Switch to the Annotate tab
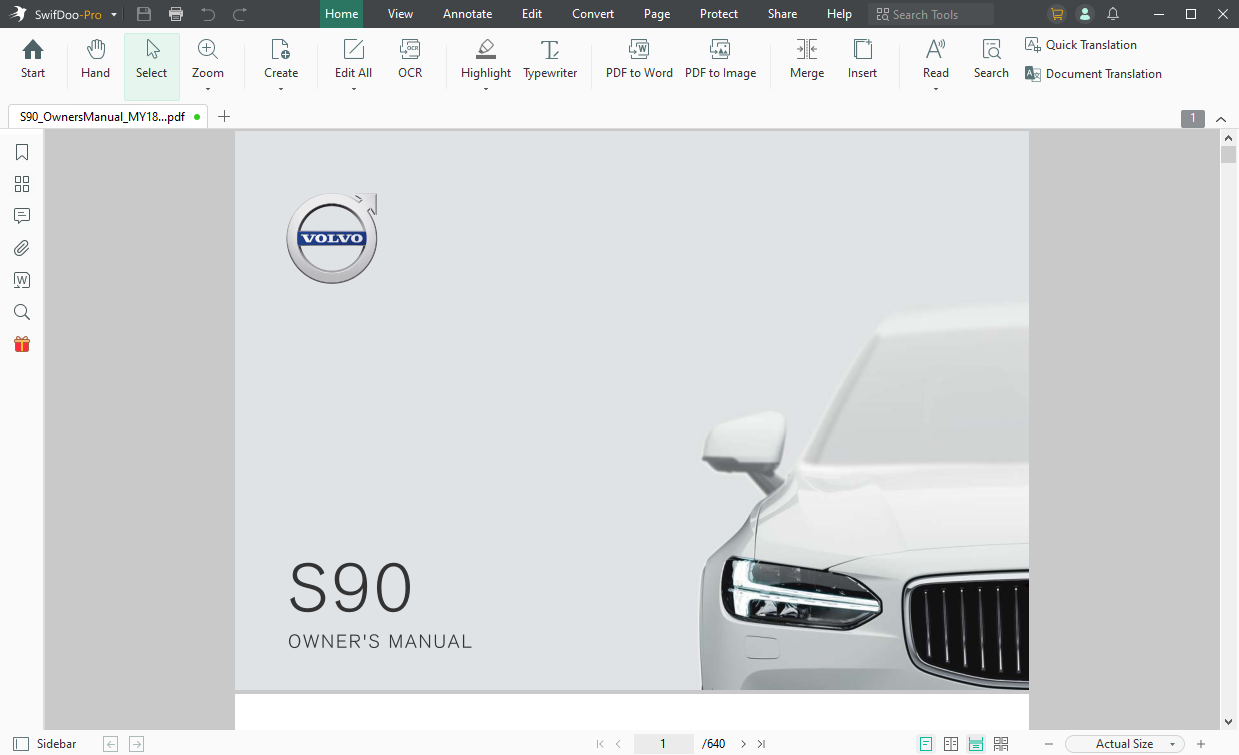 click(x=468, y=14)
